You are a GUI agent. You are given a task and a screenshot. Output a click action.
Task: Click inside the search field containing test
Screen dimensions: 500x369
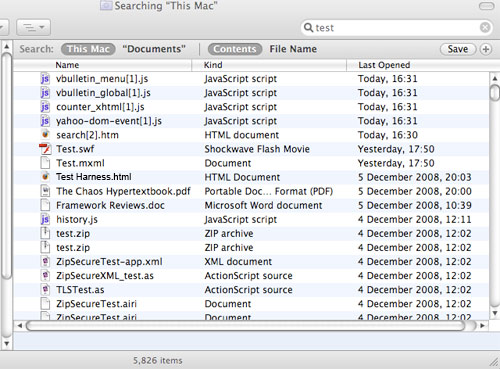coord(397,28)
